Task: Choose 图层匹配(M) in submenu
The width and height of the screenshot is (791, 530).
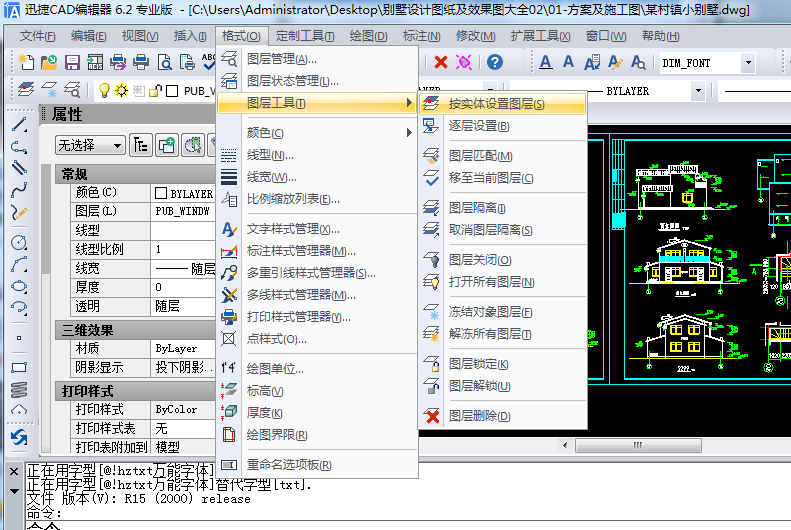Action: [x=502, y=156]
